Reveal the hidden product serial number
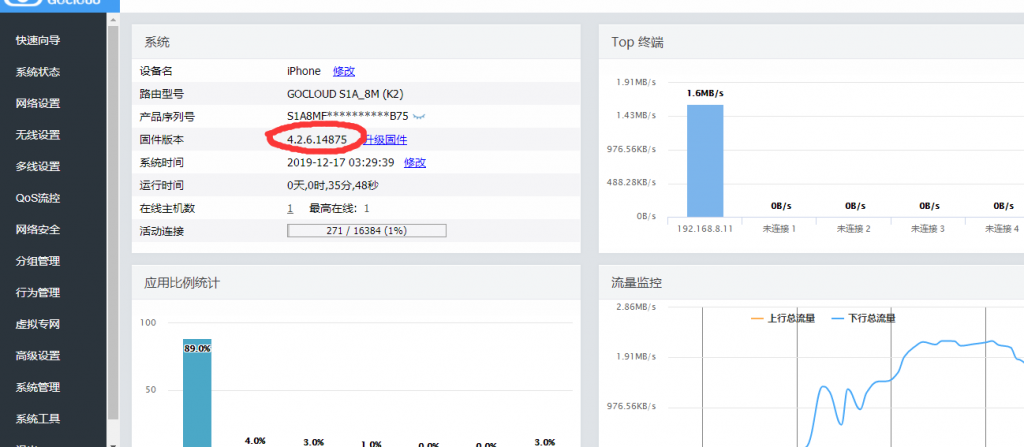This screenshot has height=447, width=1024. pos(420,116)
